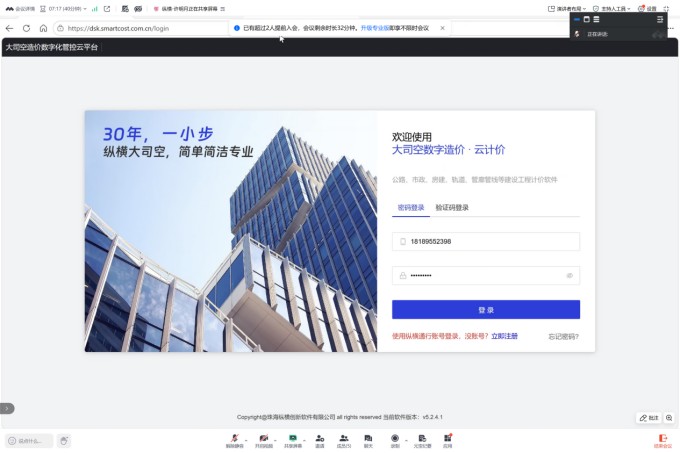Reload the page with refresh icon
The image size is (680, 453).
point(26,28)
